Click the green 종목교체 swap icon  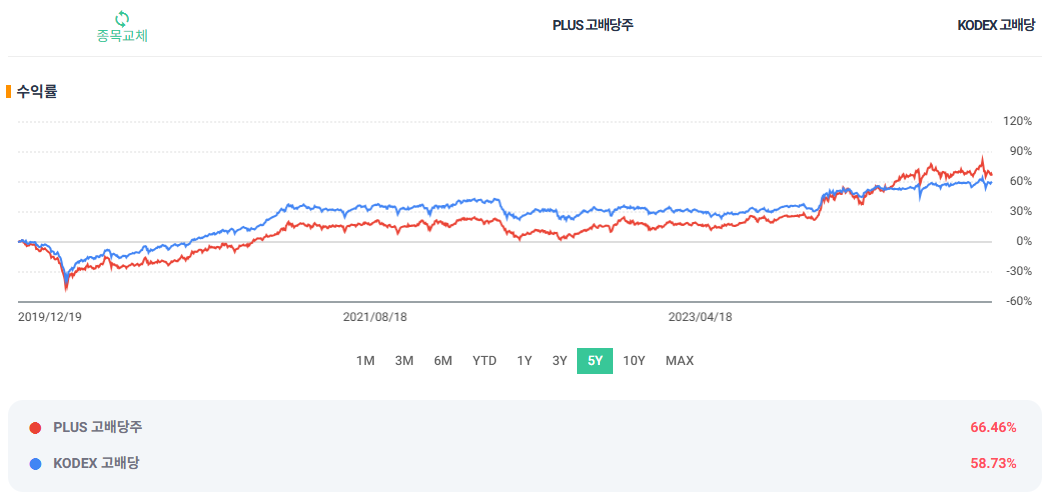click(122, 18)
